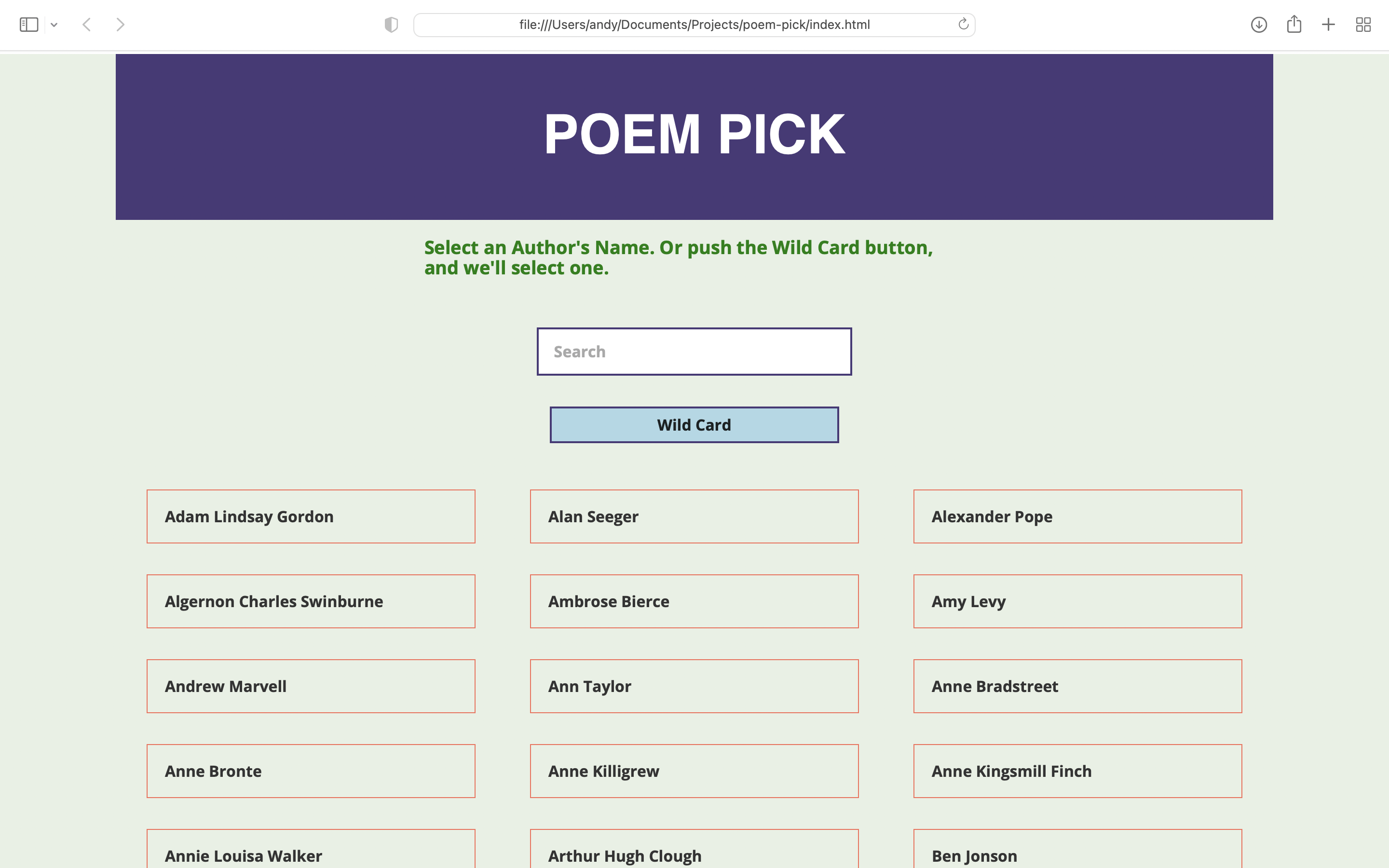Click the URL bar dropdown arrow
The width and height of the screenshot is (1389, 868).
point(54,23)
